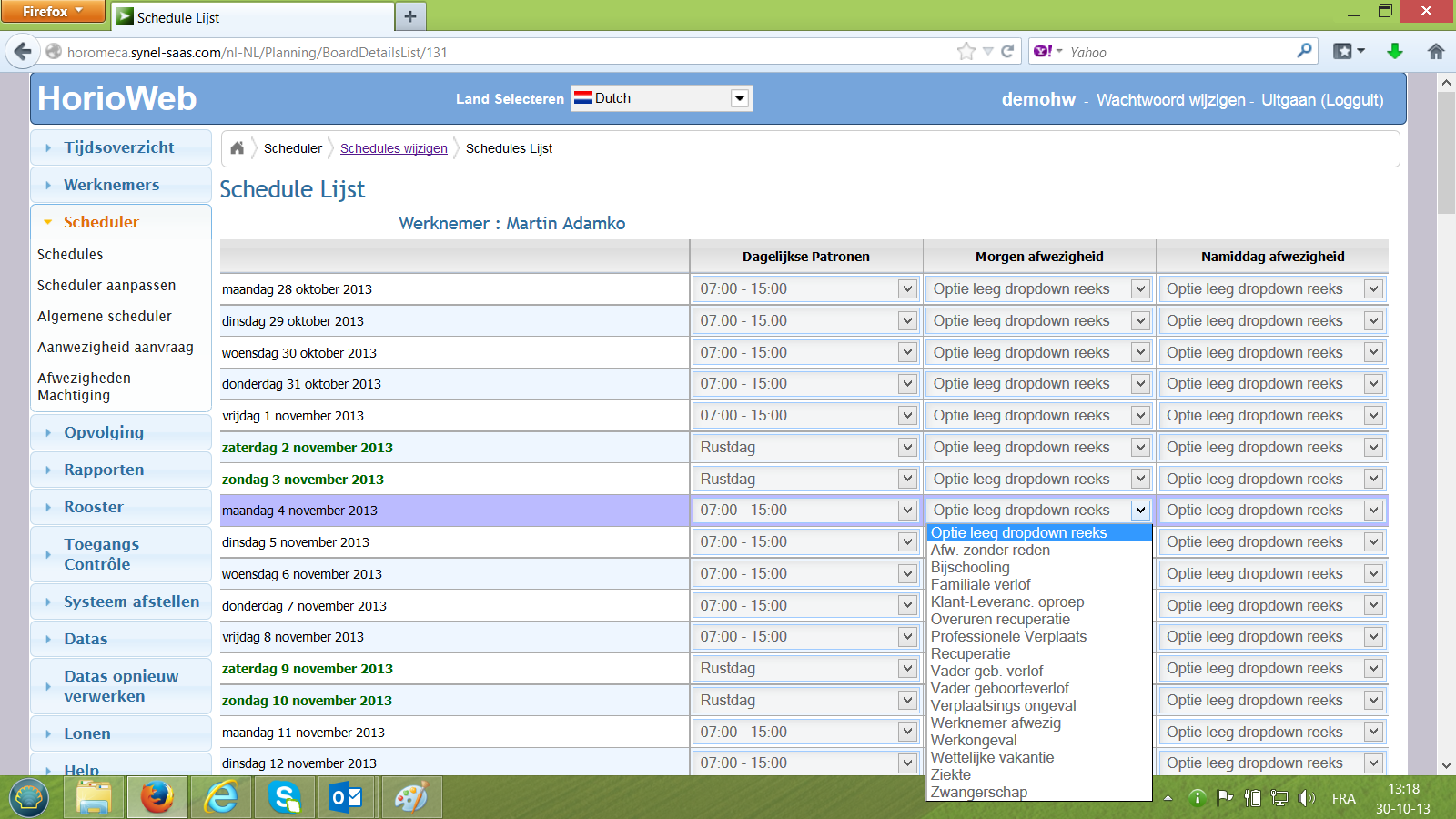Launch Internet Explorer from taskbar
This screenshot has height=819, width=1456.
(x=221, y=798)
